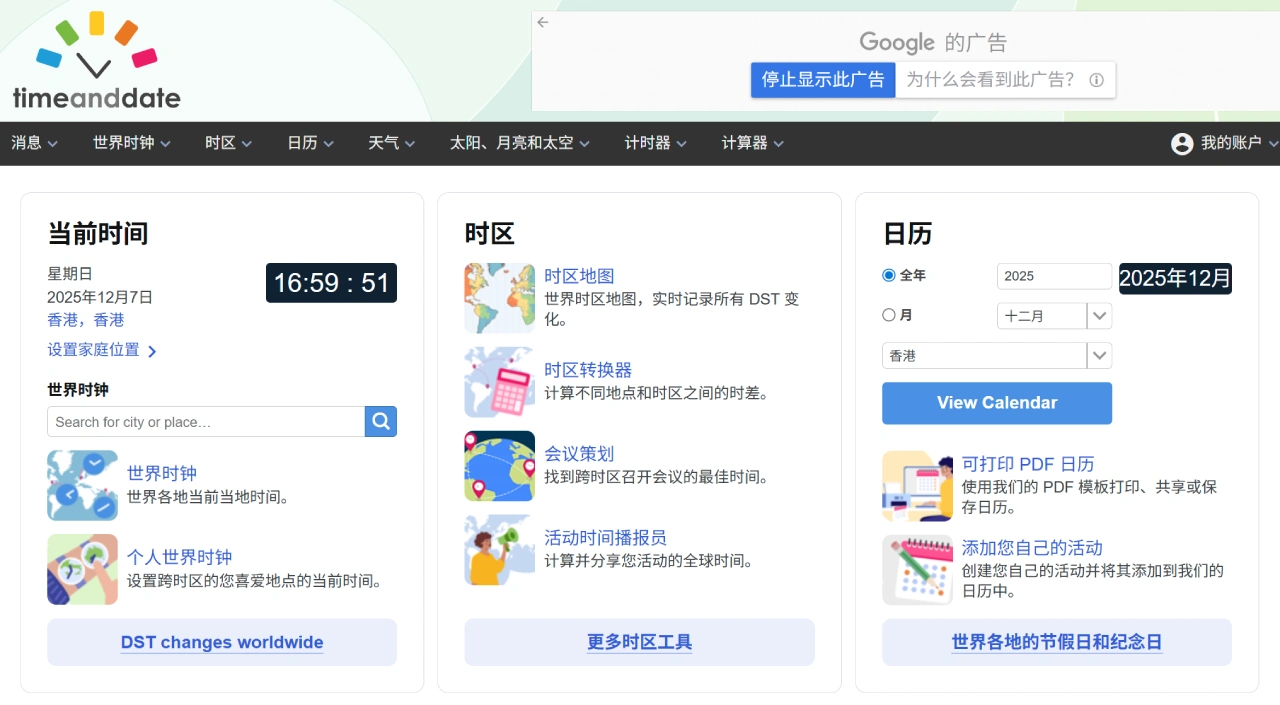This screenshot has height=705, width=1280.
Task: Click the personal world clock wristwatch icon
Action: point(82,569)
